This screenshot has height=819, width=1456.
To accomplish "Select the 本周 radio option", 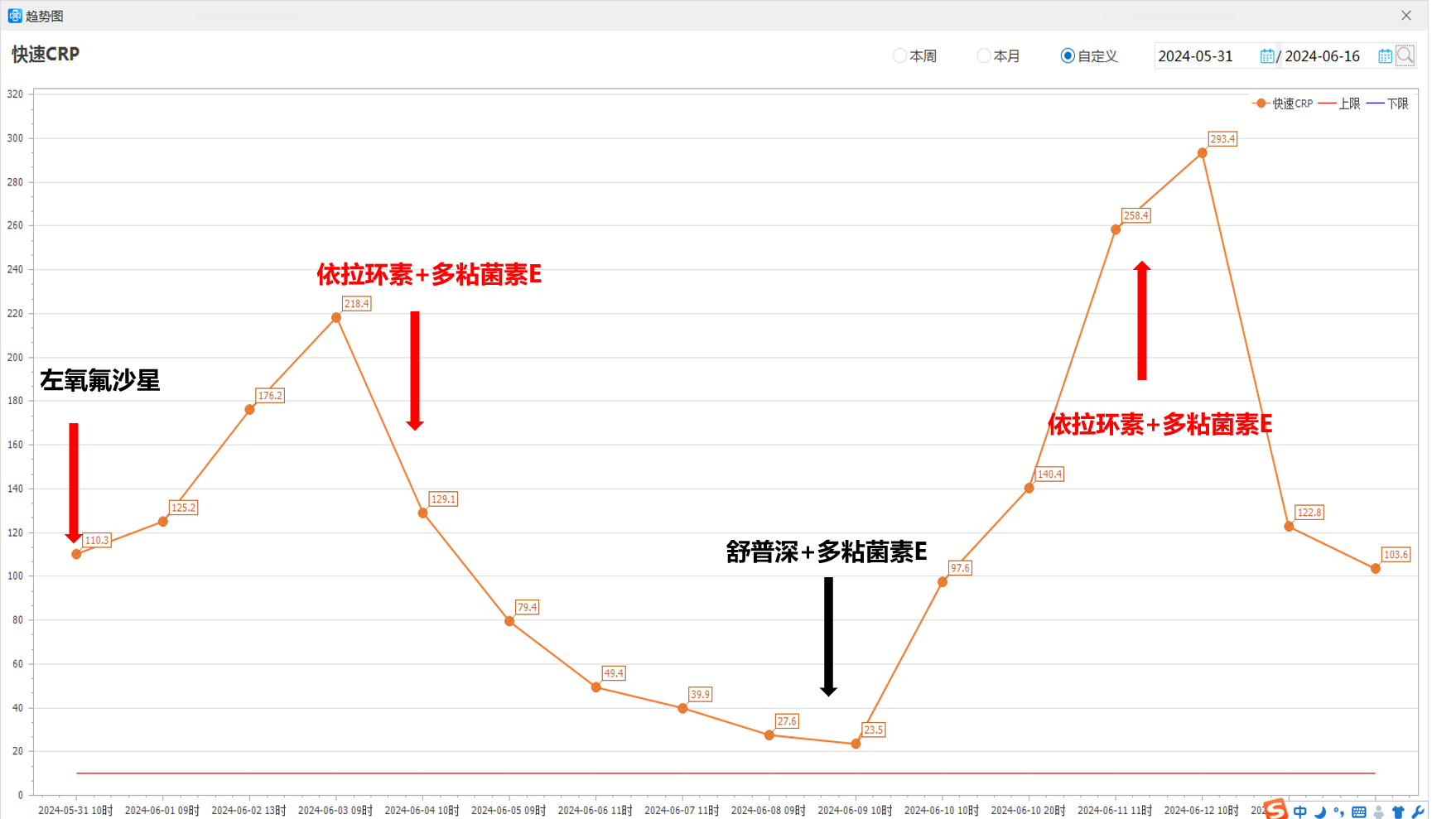I will (899, 56).
